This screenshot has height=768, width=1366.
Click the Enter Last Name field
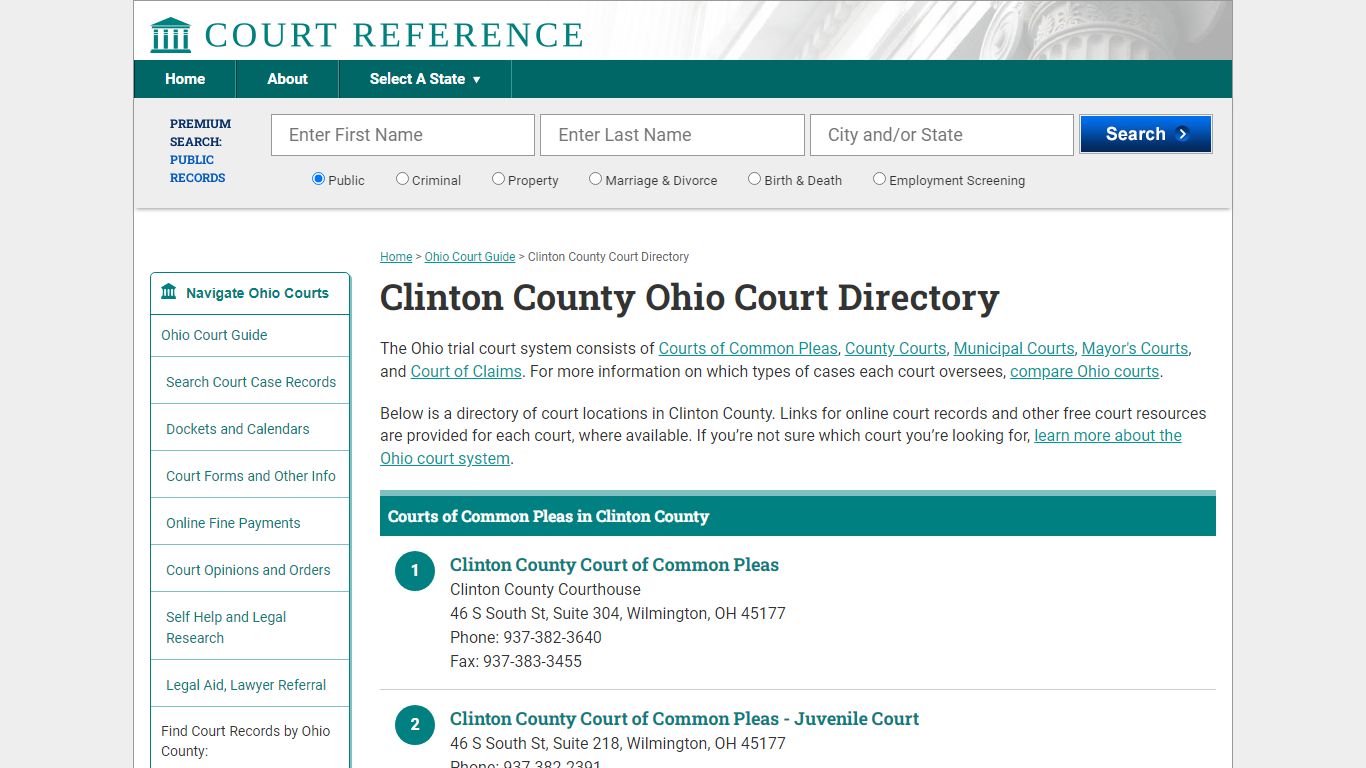coord(672,135)
